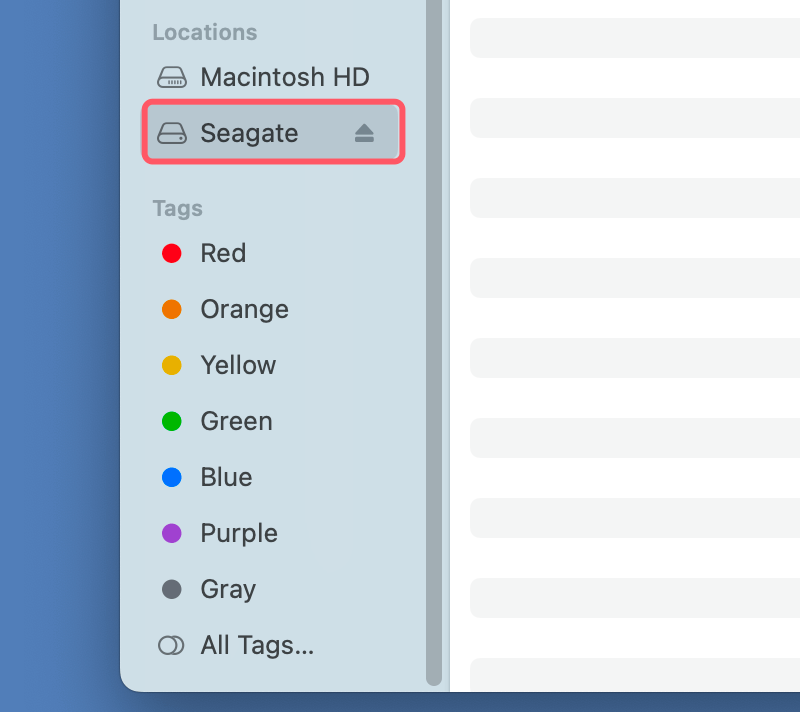Collapse the Tags section header
800x712 pixels.
[x=177, y=208]
